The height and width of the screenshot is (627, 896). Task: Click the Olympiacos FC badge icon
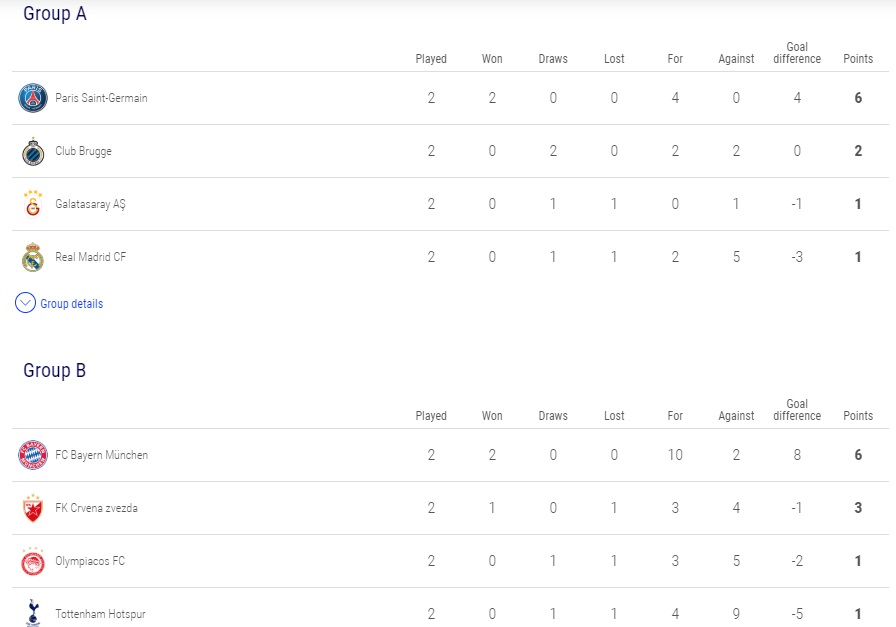point(33,561)
